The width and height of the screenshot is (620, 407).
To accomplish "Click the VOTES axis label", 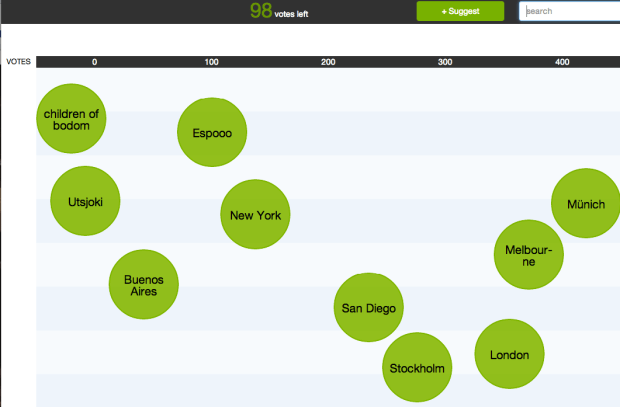I will (18, 62).
